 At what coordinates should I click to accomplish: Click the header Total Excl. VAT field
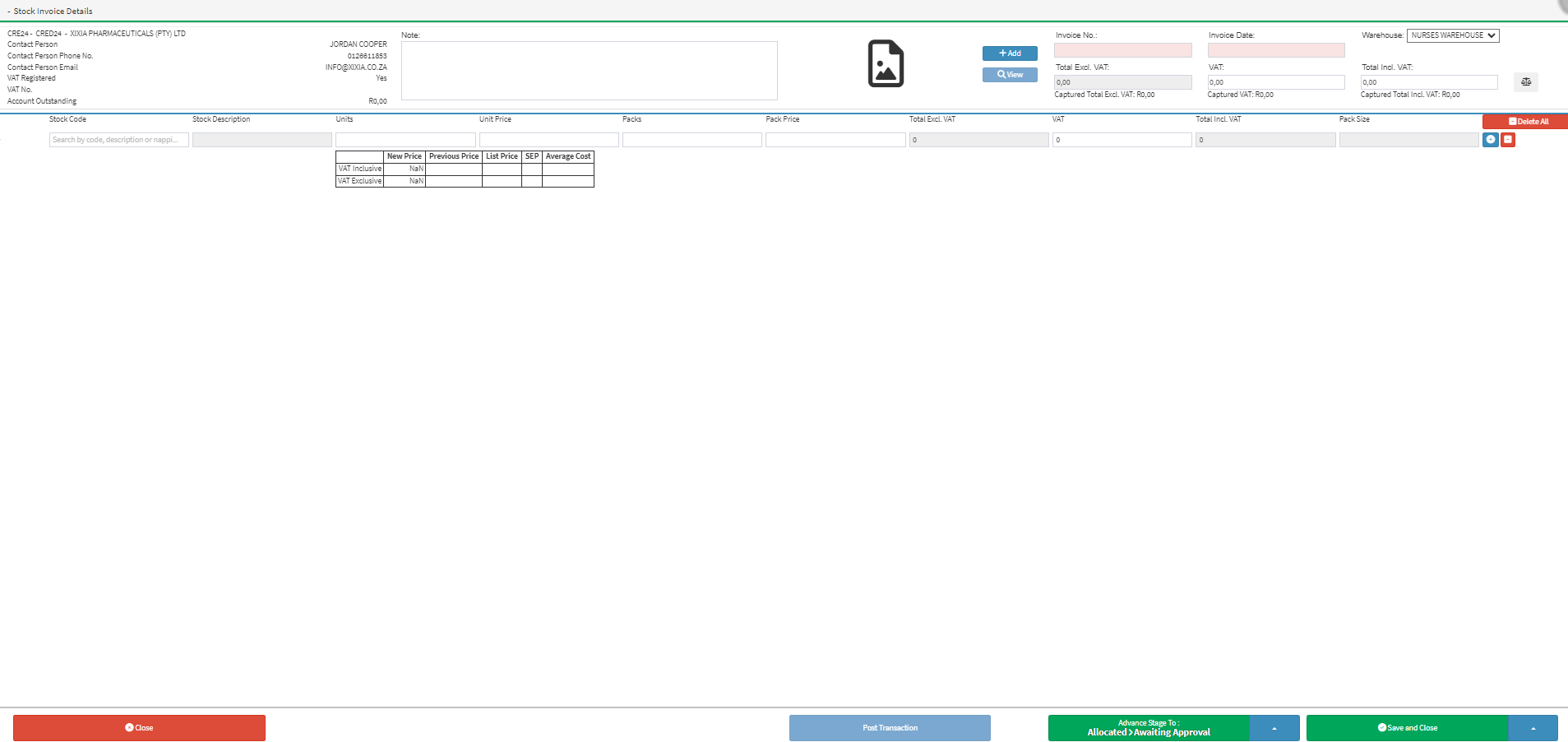(x=1123, y=82)
